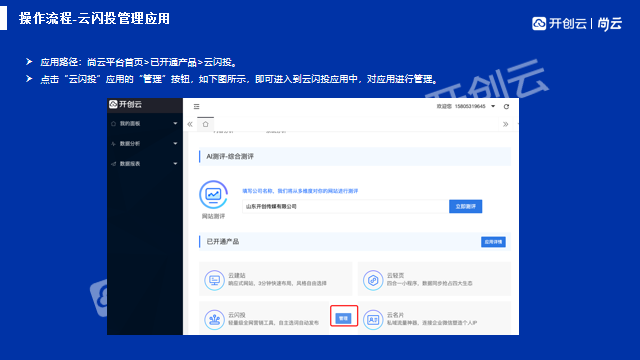The width and height of the screenshot is (640, 360).
Task: Click company name input field
Action: click(x=345, y=207)
